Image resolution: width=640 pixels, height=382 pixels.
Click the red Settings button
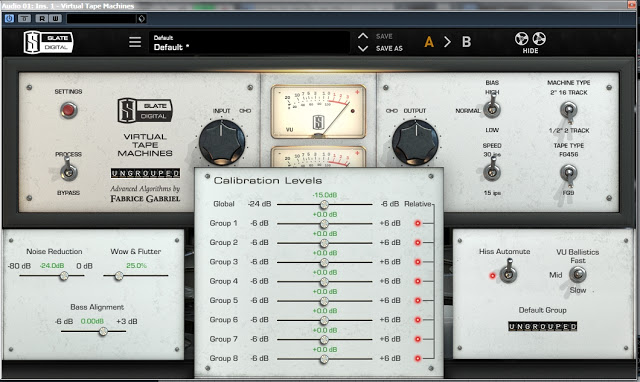[x=69, y=110]
